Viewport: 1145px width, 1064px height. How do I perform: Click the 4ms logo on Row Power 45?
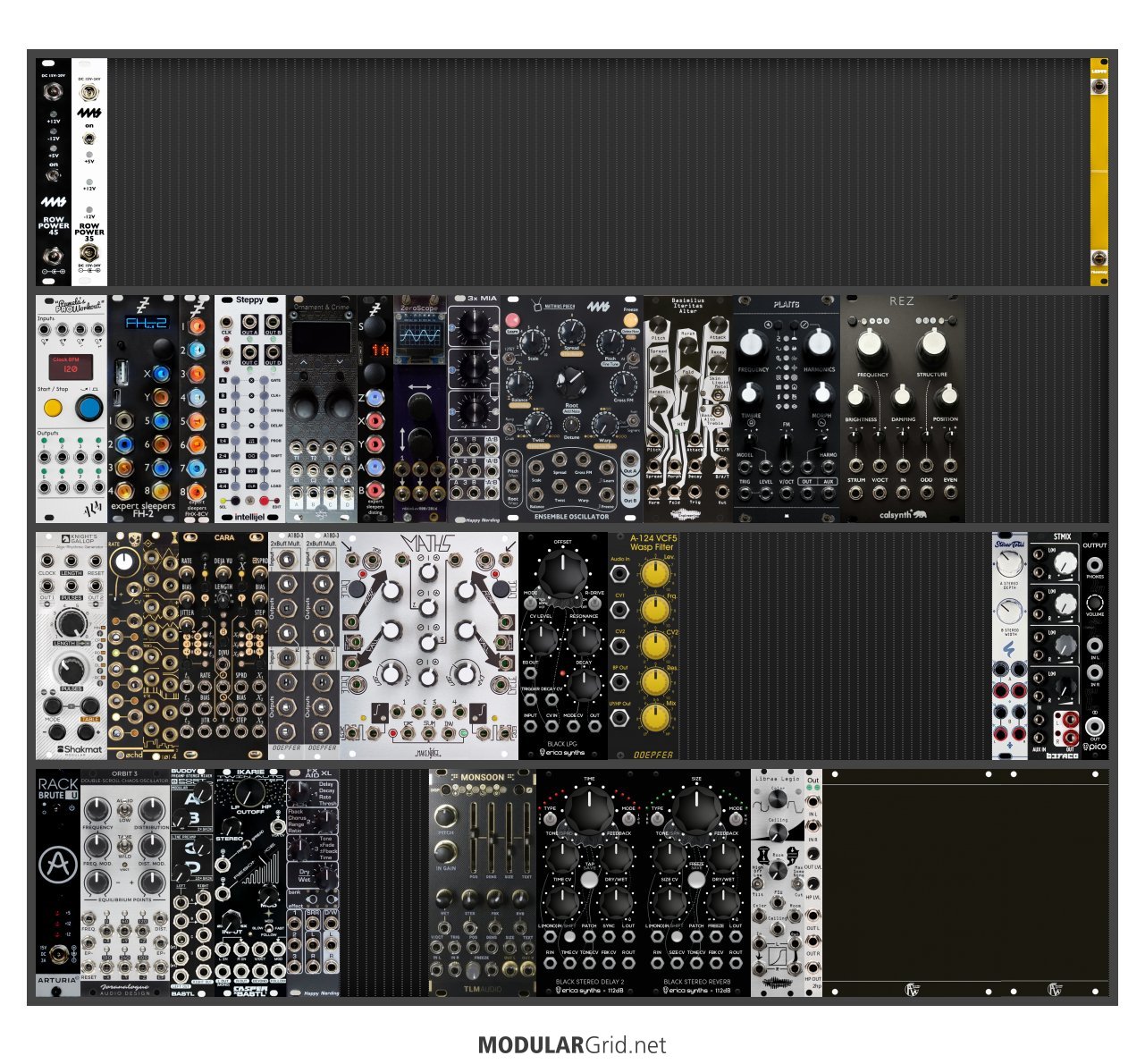coord(54,203)
